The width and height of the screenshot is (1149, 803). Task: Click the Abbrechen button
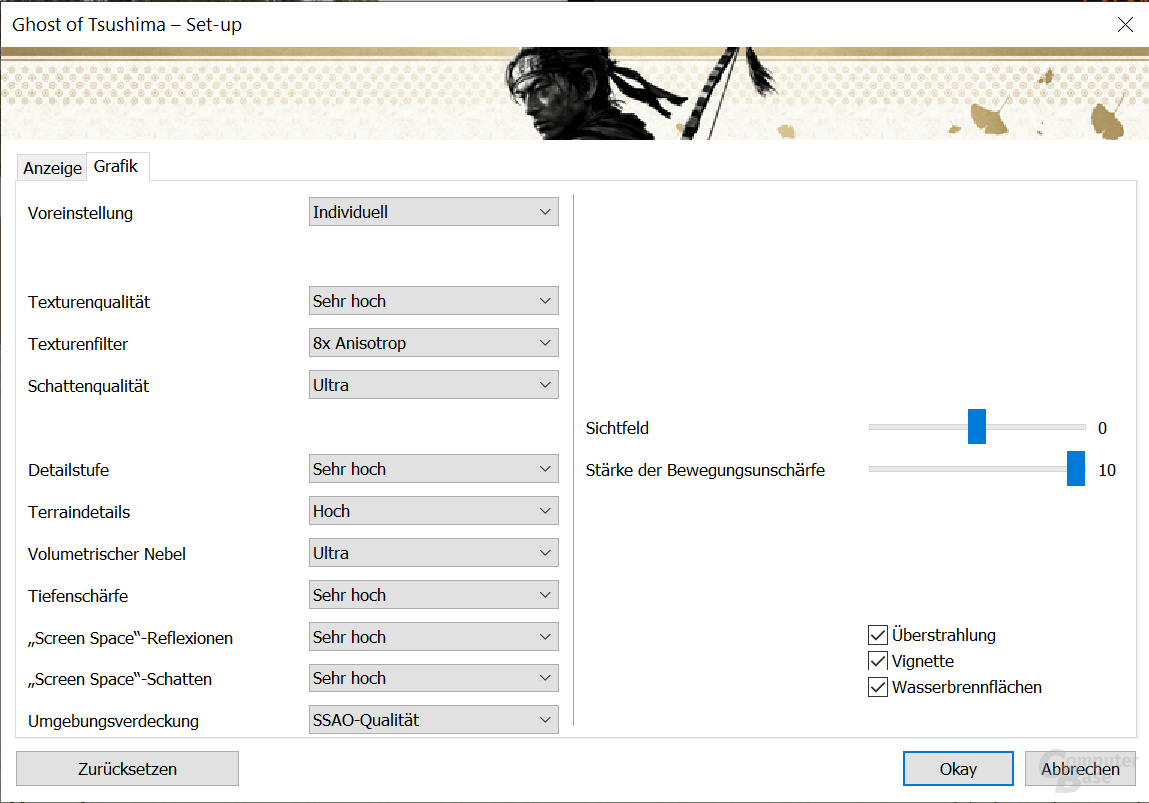[1080, 769]
